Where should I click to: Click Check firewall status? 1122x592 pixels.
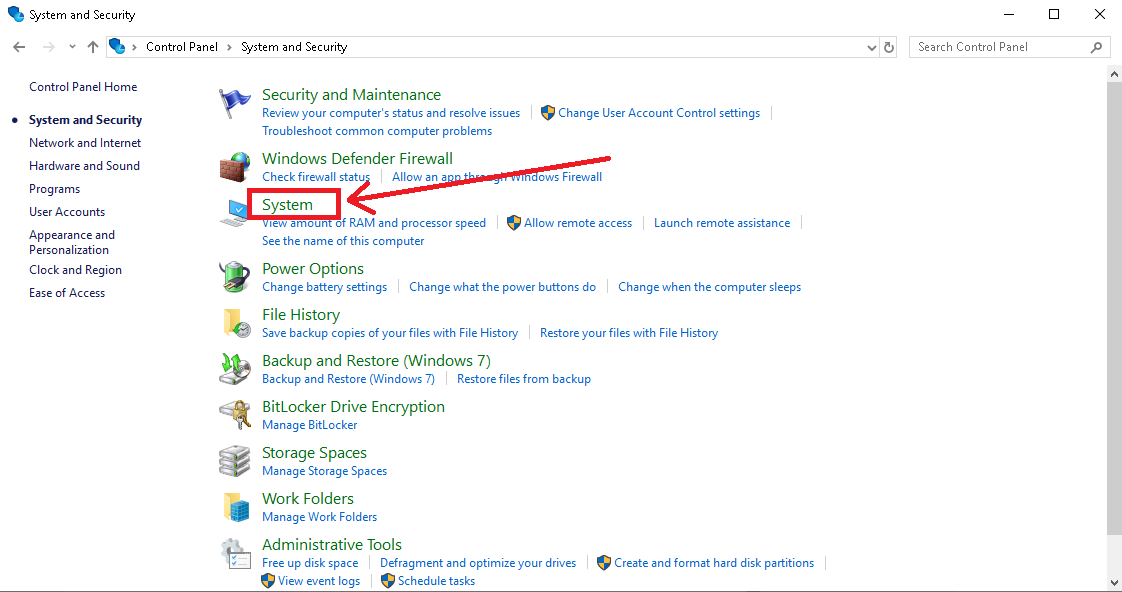(x=316, y=177)
